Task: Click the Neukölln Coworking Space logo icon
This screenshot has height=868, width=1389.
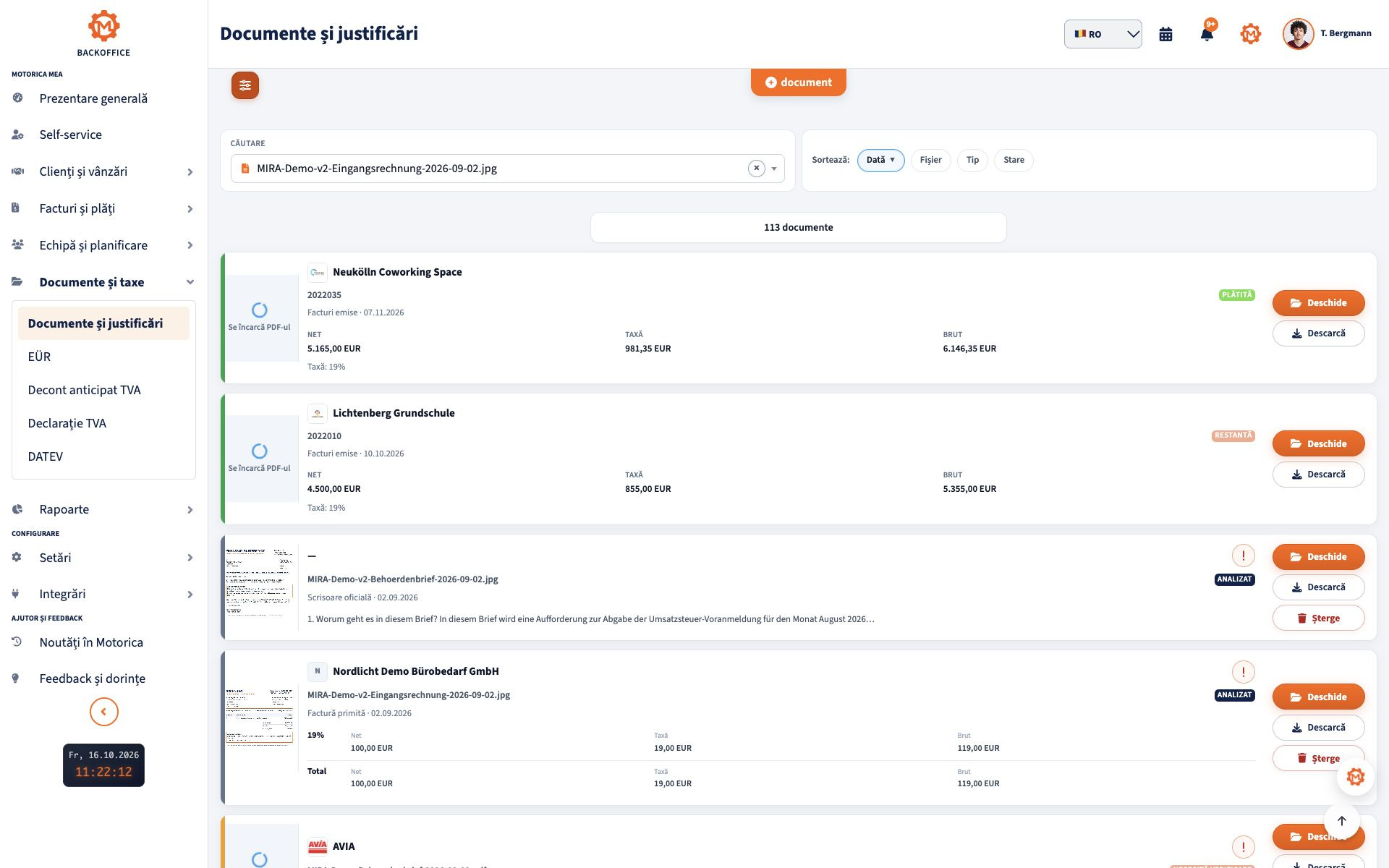Action: 317,272
